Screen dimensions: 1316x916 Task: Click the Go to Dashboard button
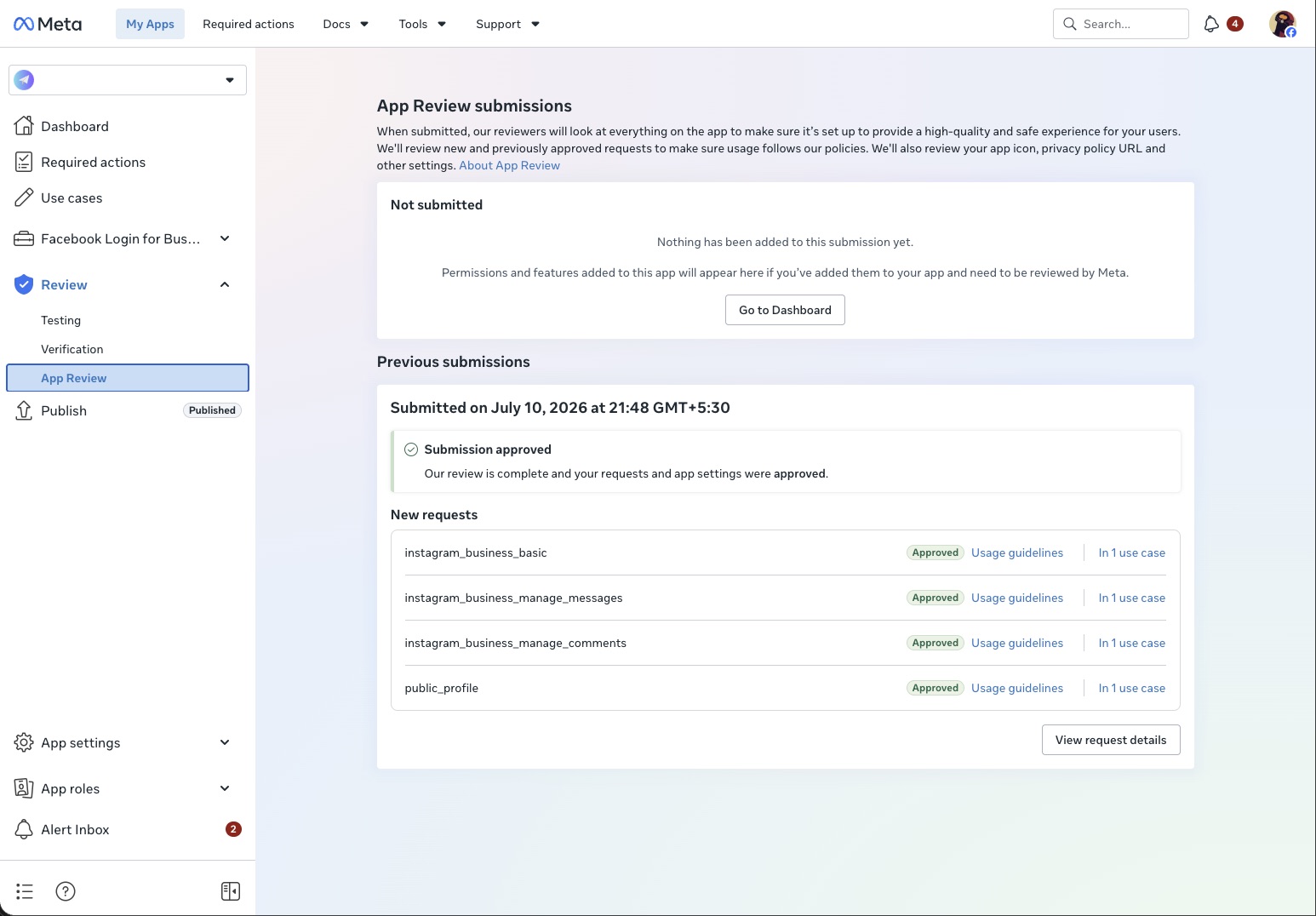point(785,310)
